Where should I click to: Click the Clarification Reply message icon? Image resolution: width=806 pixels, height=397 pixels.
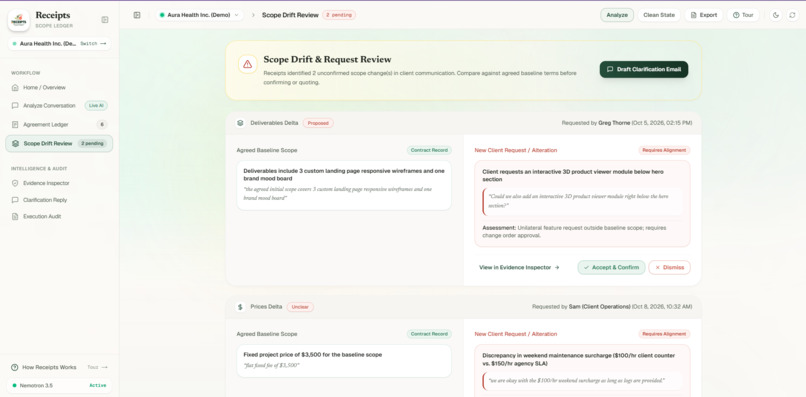click(x=15, y=200)
